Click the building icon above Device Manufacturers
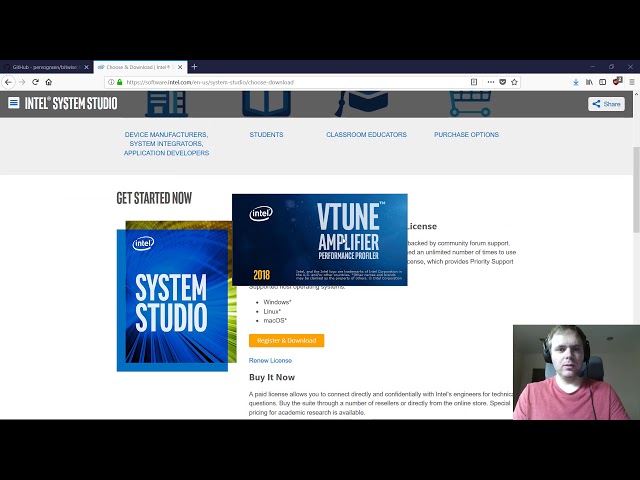 click(167, 104)
